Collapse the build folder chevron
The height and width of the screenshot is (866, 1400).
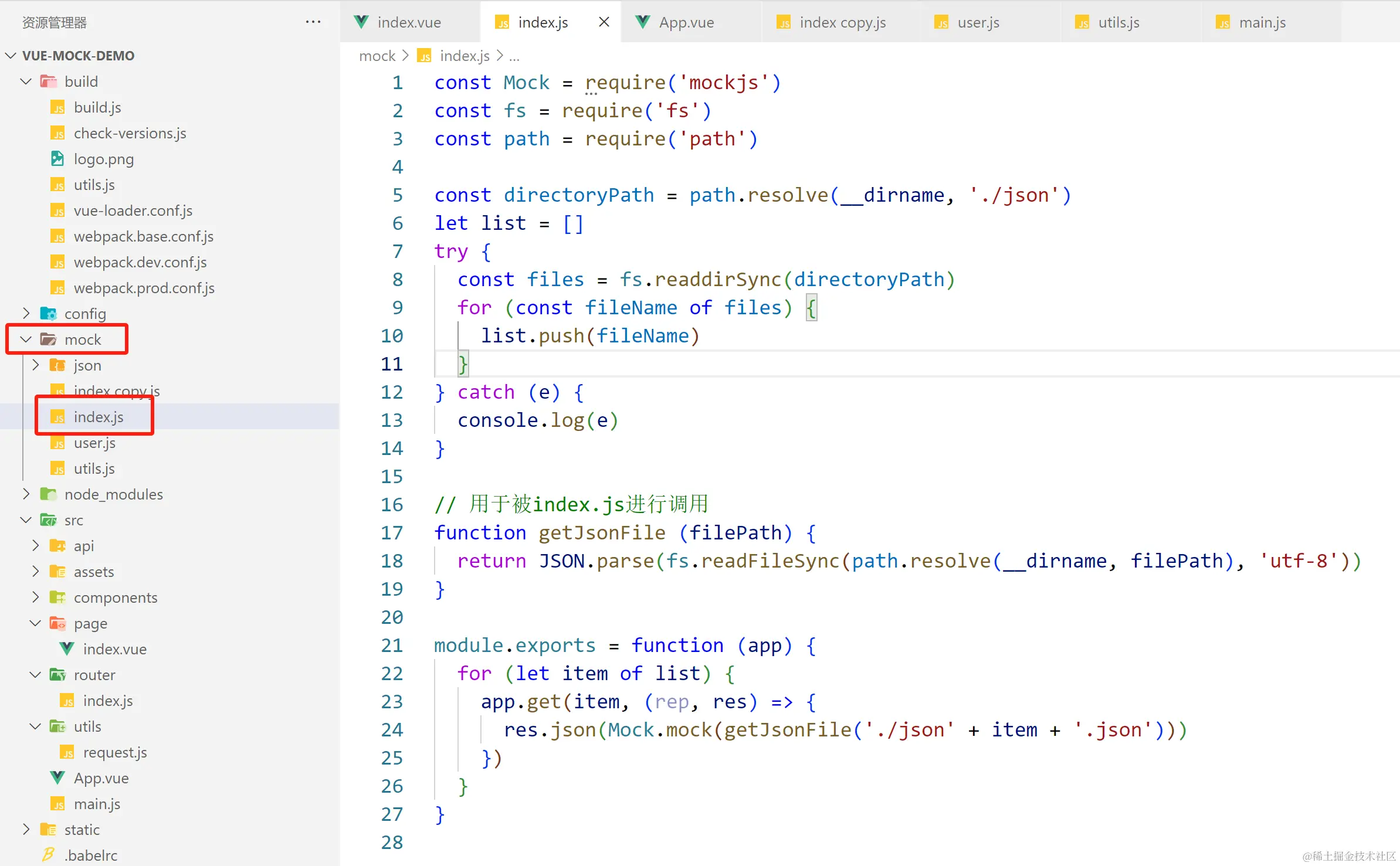point(26,81)
